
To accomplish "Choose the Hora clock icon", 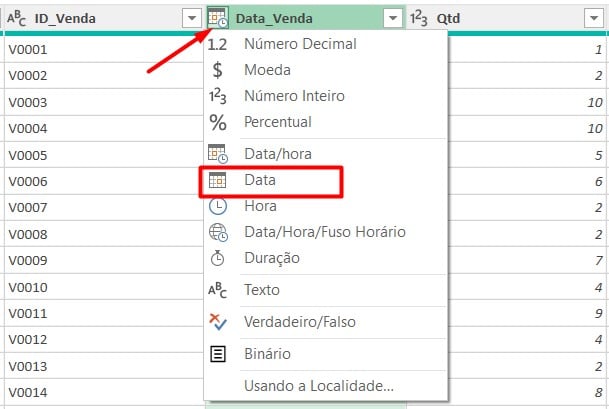I will point(217,206).
